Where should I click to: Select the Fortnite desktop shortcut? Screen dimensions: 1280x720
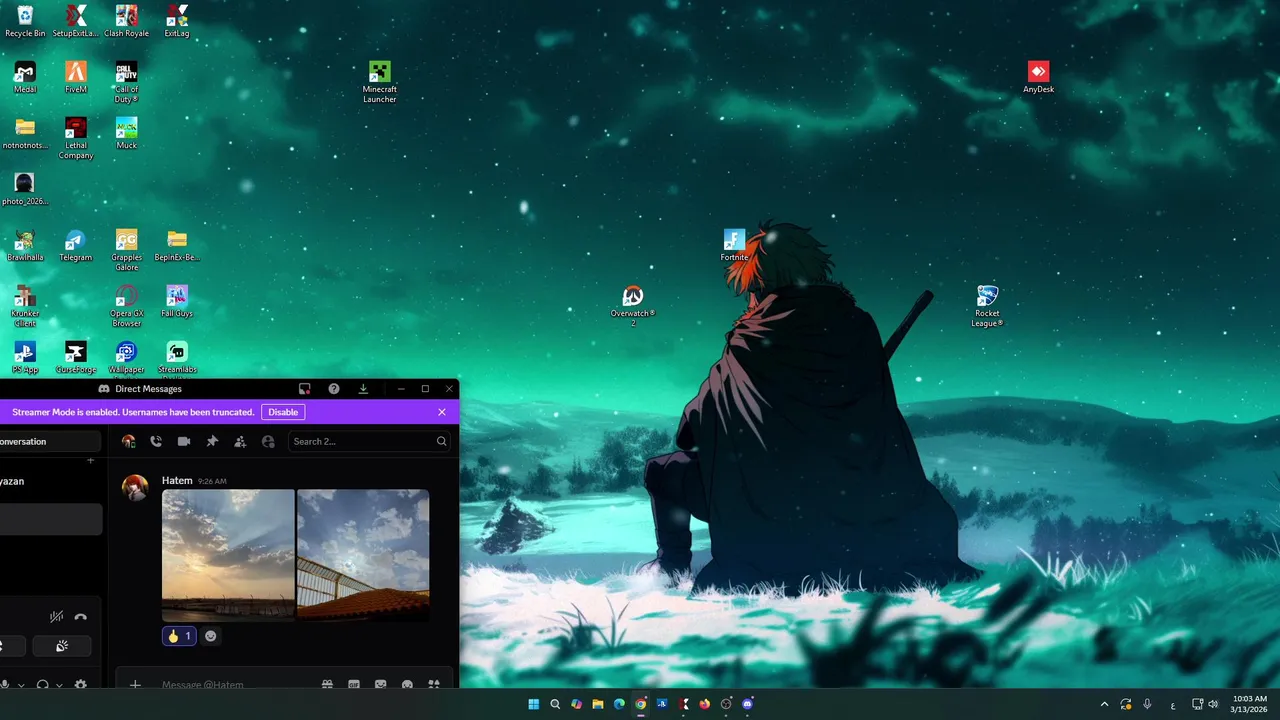pyautogui.click(x=734, y=245)
